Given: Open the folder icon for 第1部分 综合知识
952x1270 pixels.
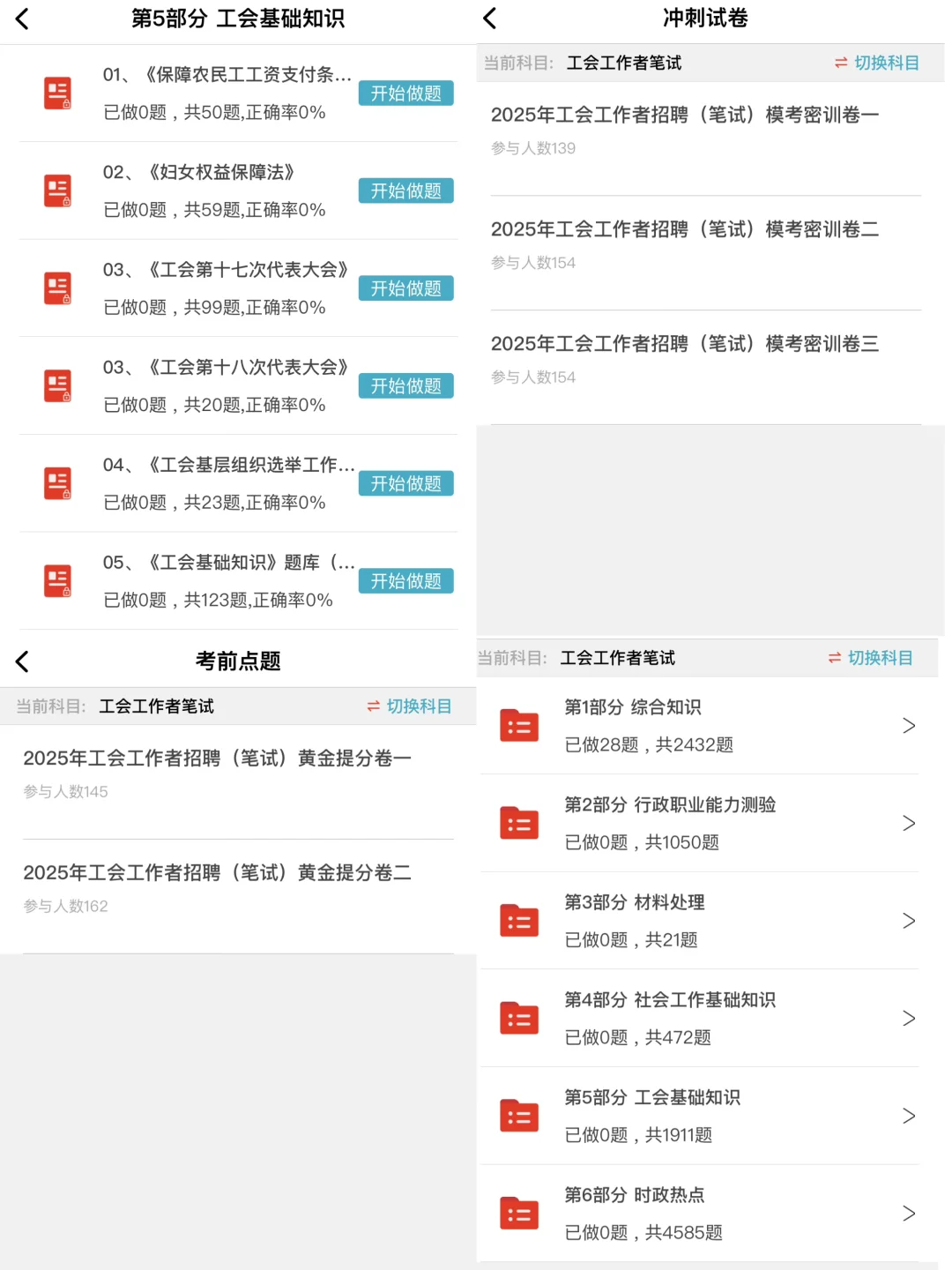Looking at the screenshot, I should tap(518, 725).
